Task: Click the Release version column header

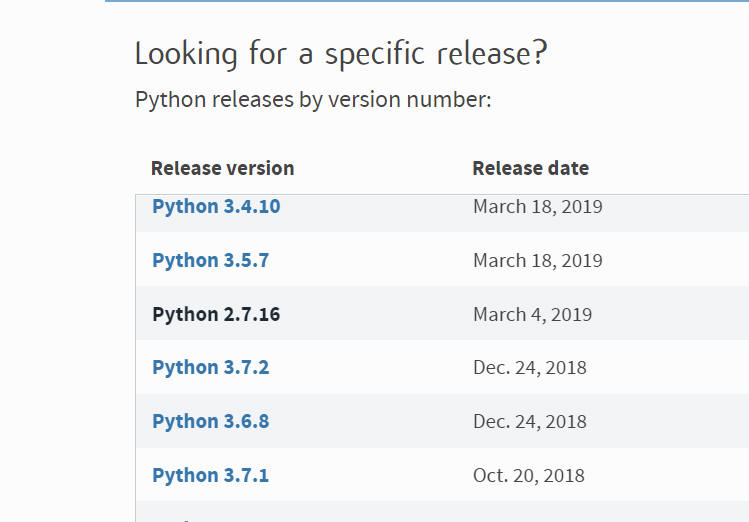Action: click(x=222, y=168)
